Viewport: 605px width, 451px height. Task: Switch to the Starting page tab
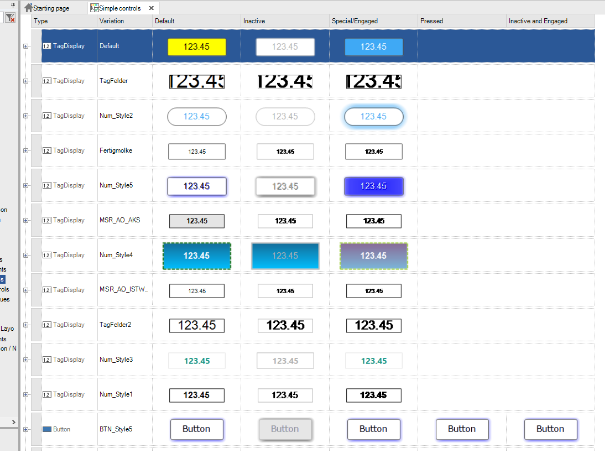[47, 8]
